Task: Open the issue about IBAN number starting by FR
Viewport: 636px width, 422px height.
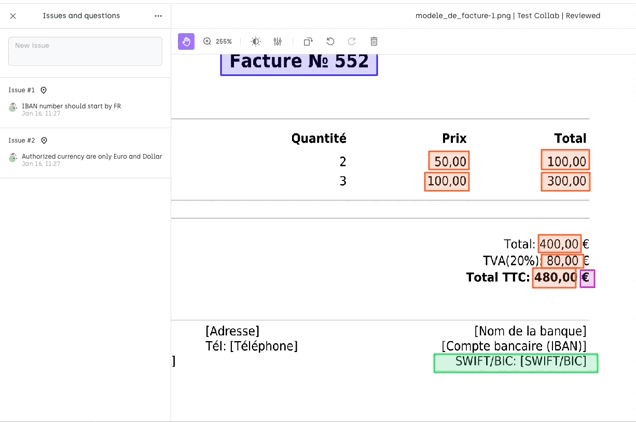Action: pos(71,106)
